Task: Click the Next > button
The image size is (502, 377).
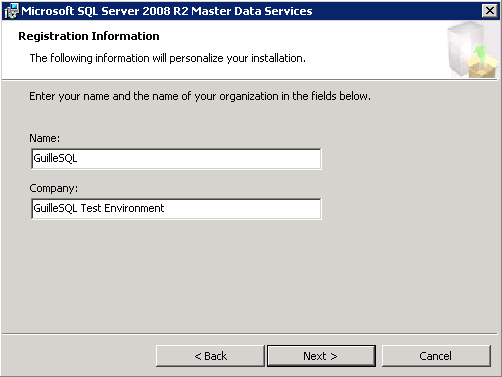Action: click(x=321, y=356)
